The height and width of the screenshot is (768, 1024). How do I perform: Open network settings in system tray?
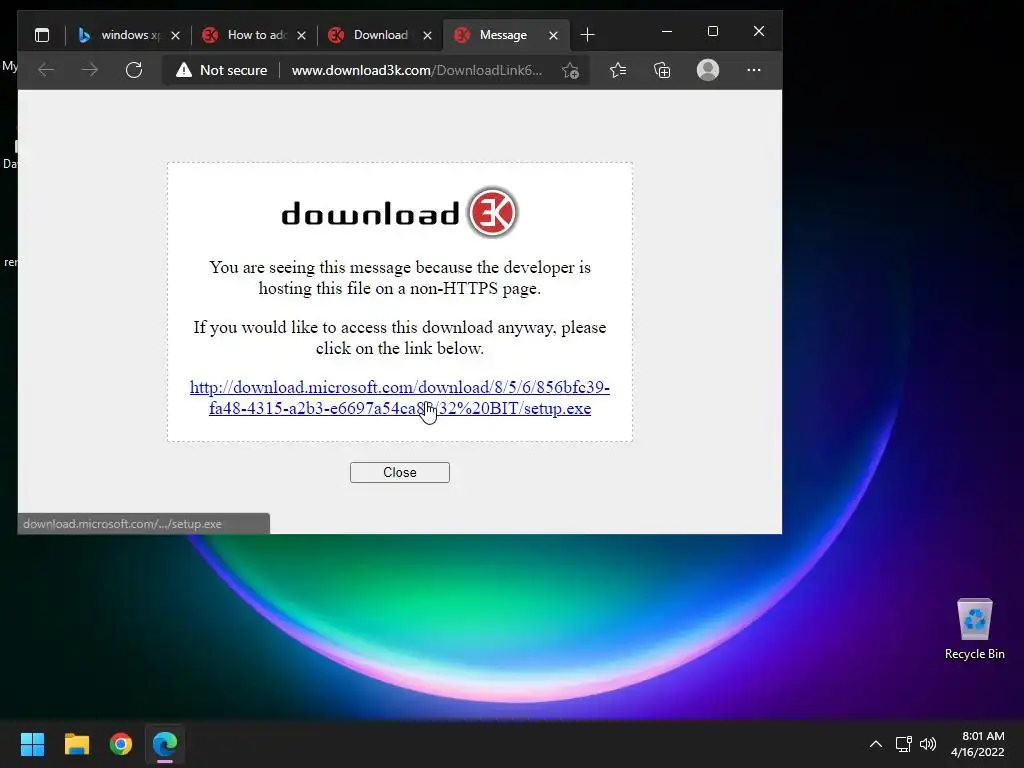click(903, 744)
